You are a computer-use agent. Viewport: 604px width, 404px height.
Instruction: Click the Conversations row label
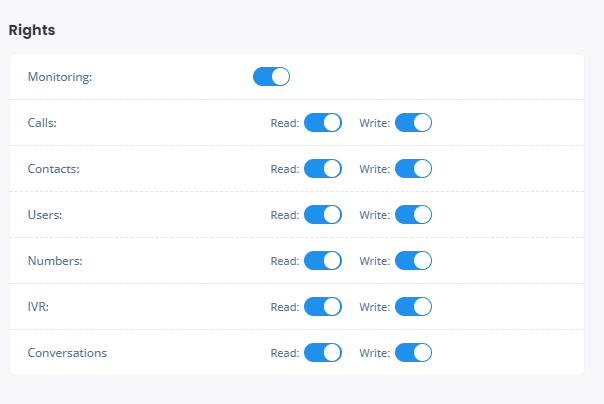click(x=67, y=353)
